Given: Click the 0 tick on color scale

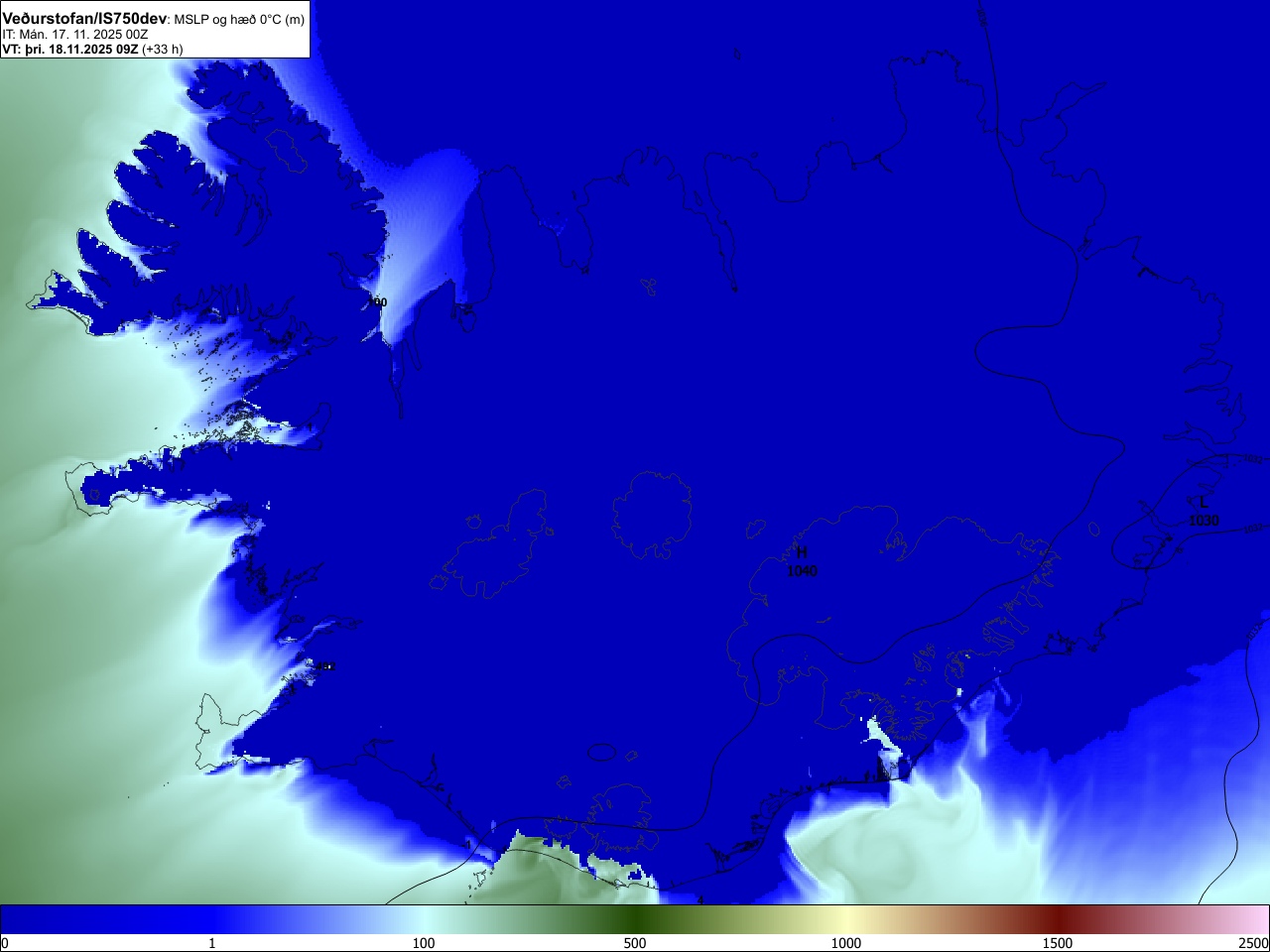Looking at the screenshot, I should [x=5, y=943].
